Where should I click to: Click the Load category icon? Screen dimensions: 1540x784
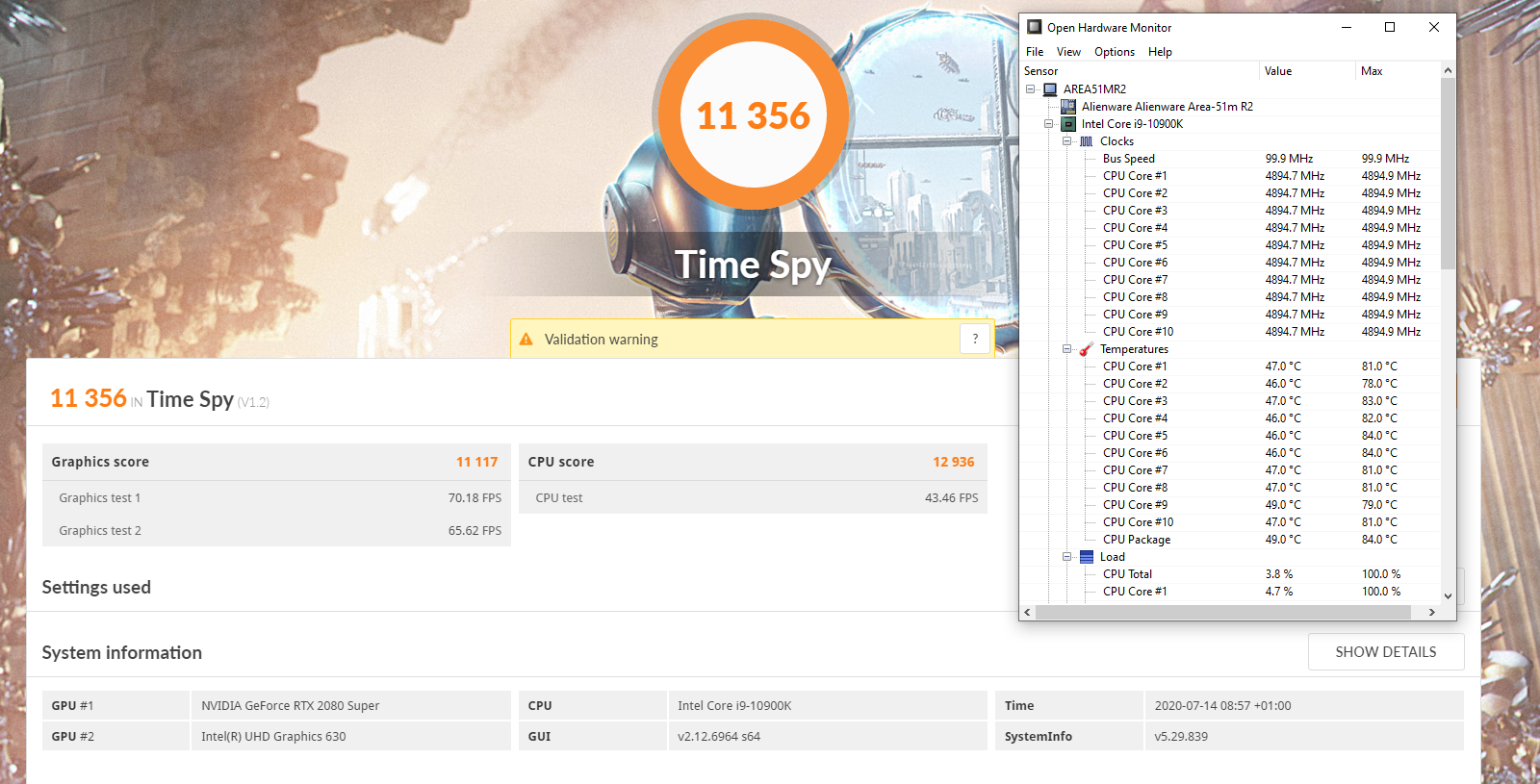(x=1086, y=557)
